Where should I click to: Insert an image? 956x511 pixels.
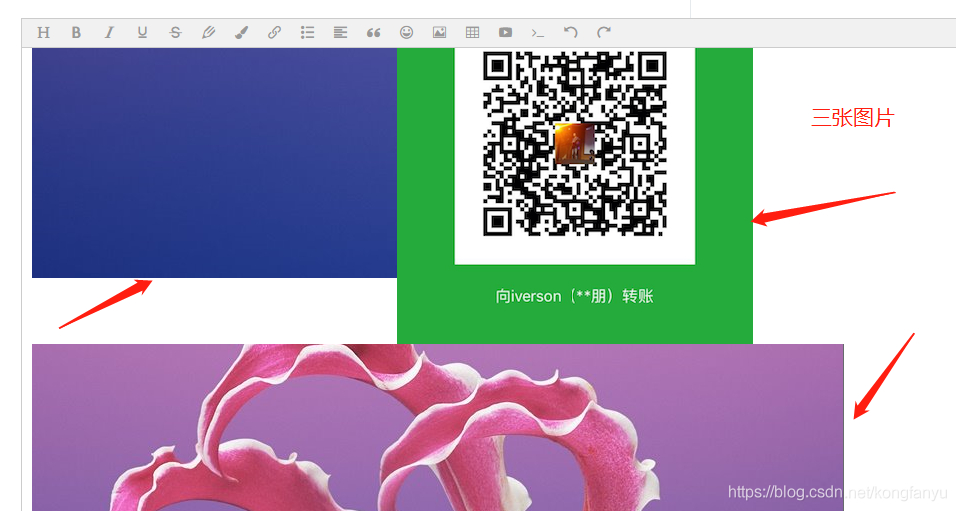click(439, 32)
